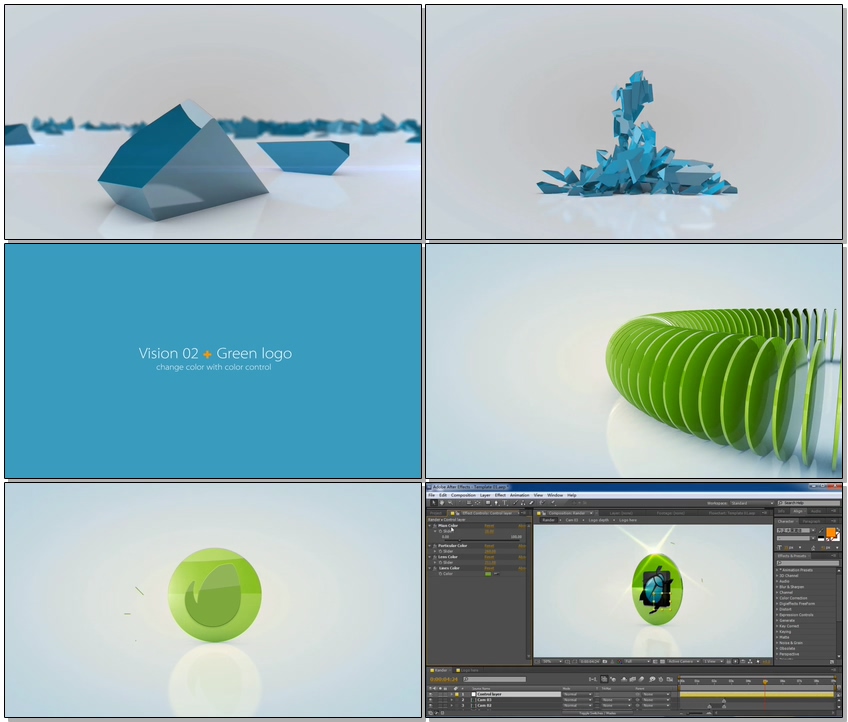Toggle visibility eye of Cam 02 layer
The width and height of the screenshot is (848, 722).
point(432,706)
